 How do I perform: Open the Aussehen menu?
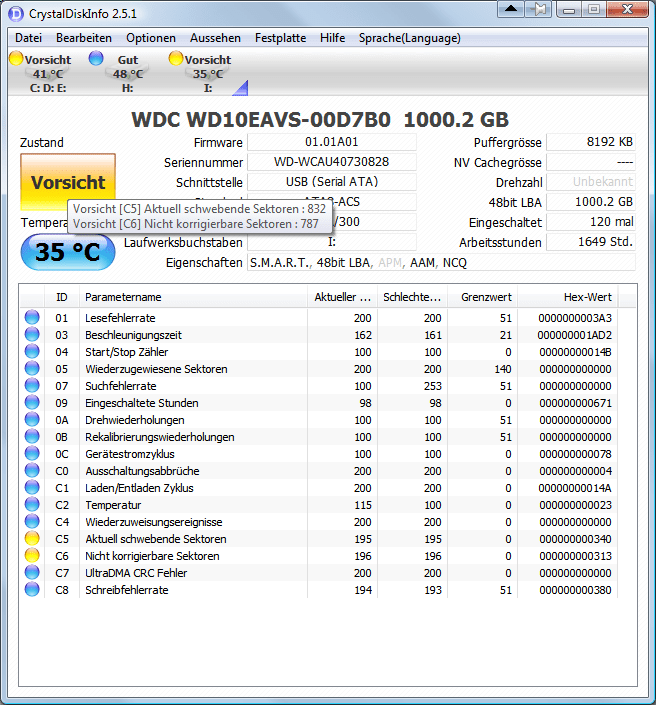tap(215, 38)
